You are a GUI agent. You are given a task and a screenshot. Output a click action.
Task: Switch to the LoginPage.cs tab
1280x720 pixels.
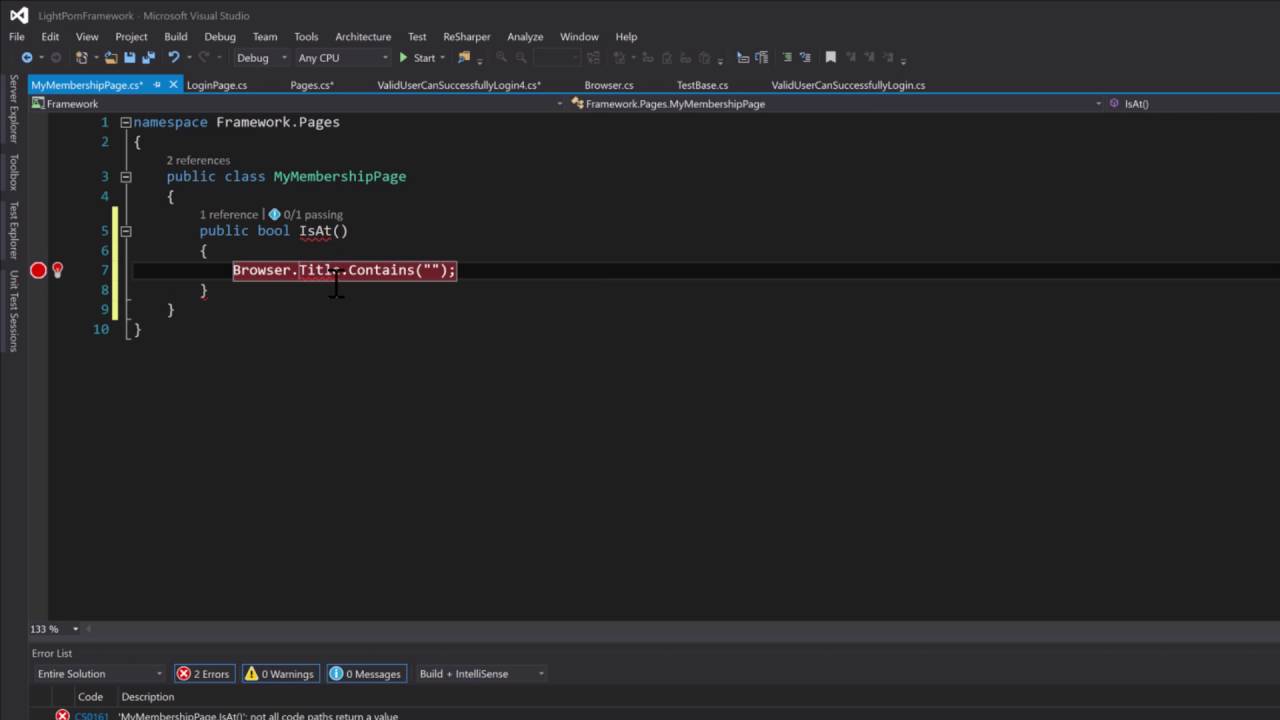point(217,85)
